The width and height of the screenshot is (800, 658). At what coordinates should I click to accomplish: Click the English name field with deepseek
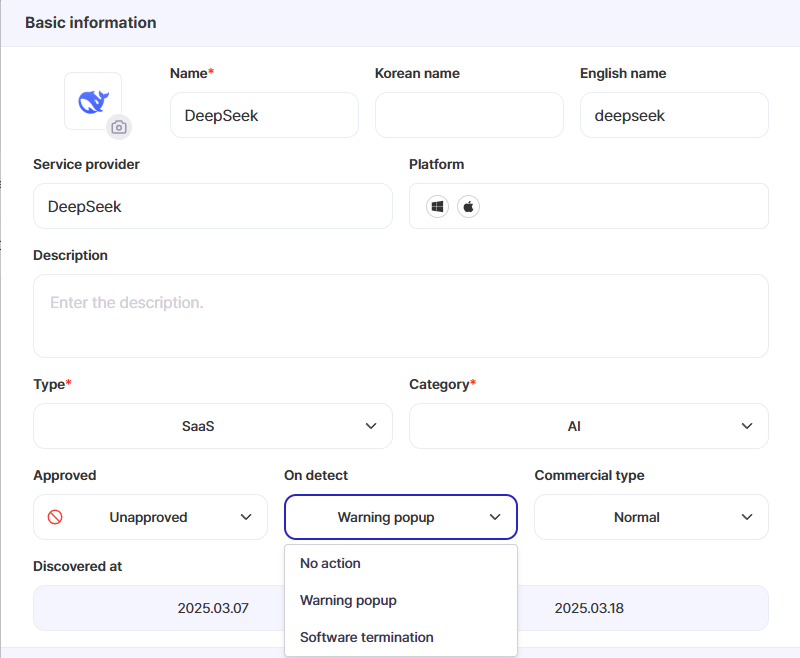[x=674, y=115]
